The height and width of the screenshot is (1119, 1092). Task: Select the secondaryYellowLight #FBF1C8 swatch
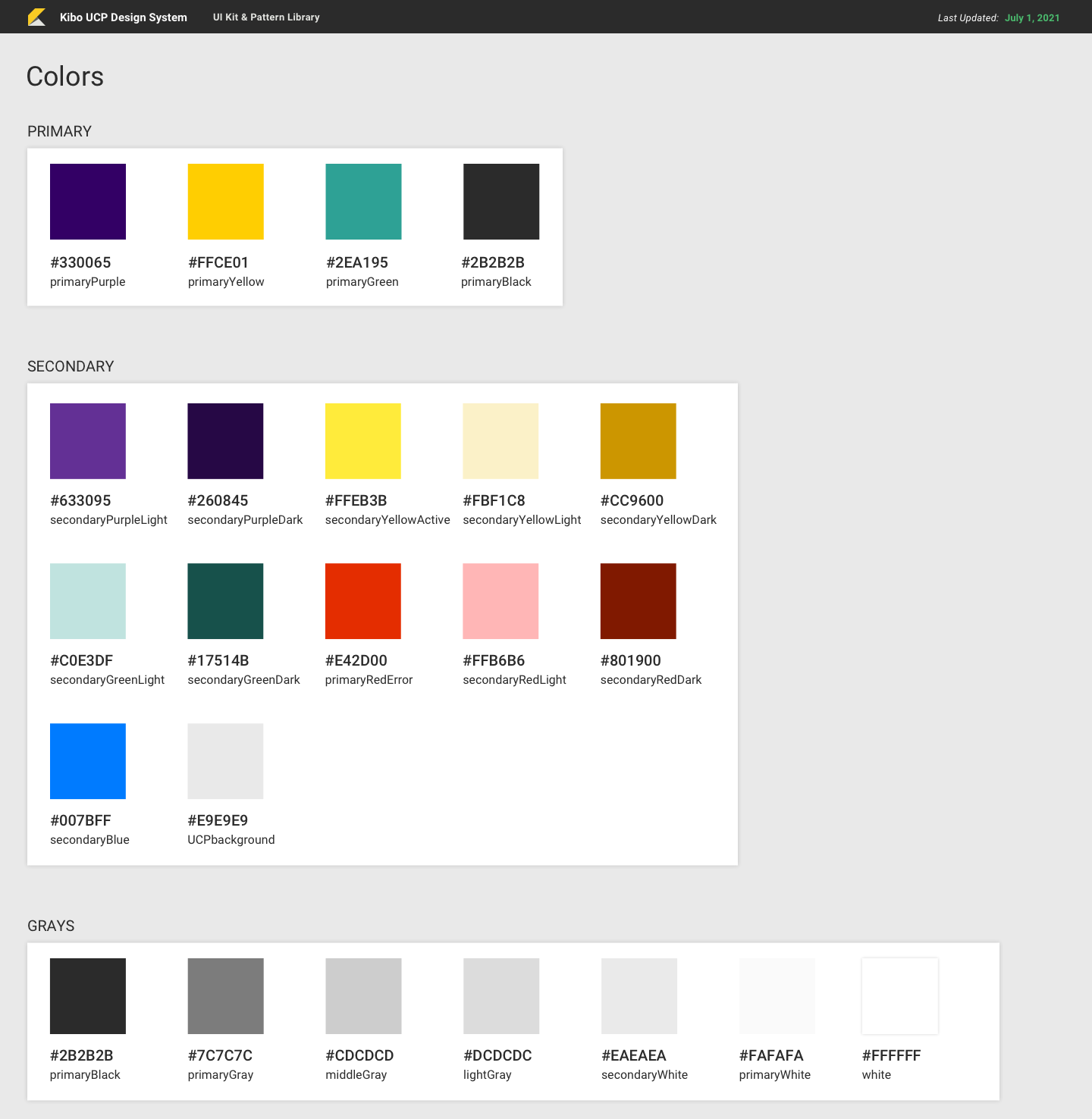click(500, 441)
